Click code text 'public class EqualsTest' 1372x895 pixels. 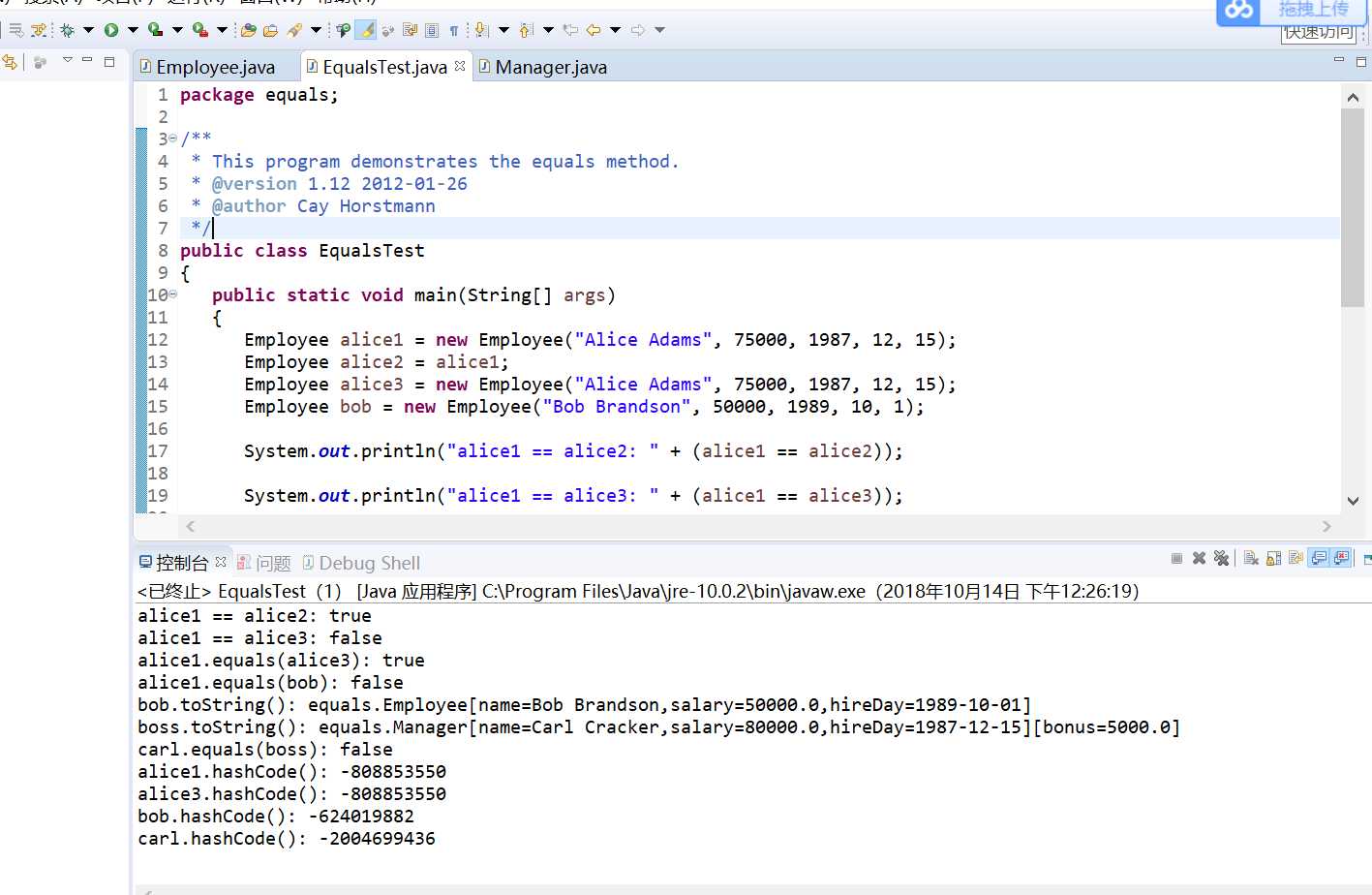[302, 251]
